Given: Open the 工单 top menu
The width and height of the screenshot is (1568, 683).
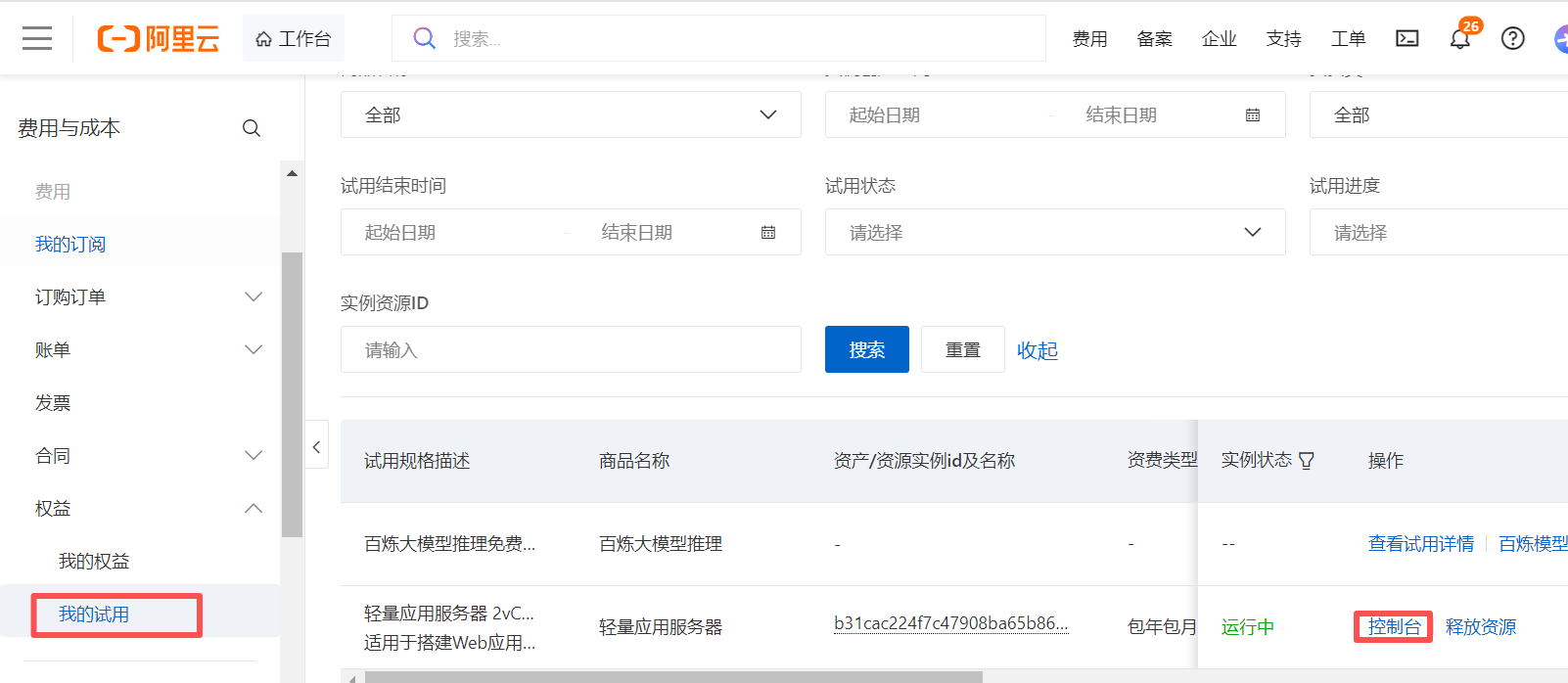Looking at the screenshot, I should tap(1348, 39).
